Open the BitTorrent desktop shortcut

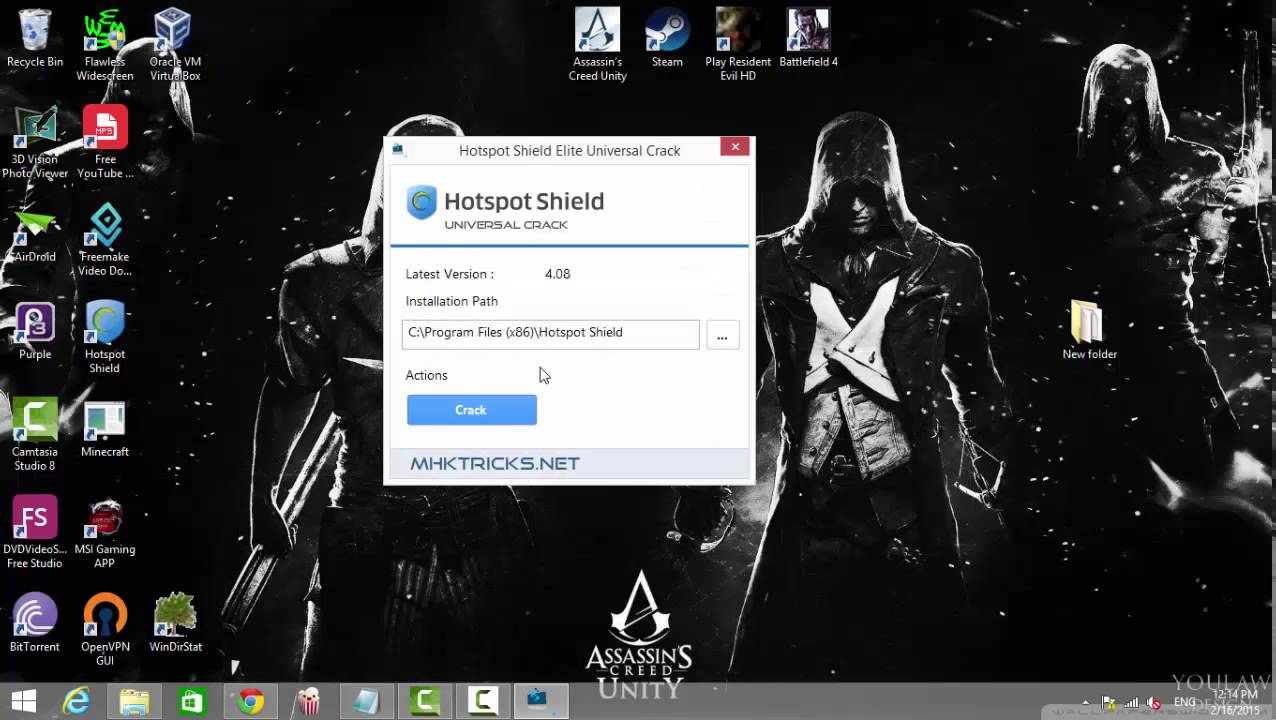coord(35,623)
